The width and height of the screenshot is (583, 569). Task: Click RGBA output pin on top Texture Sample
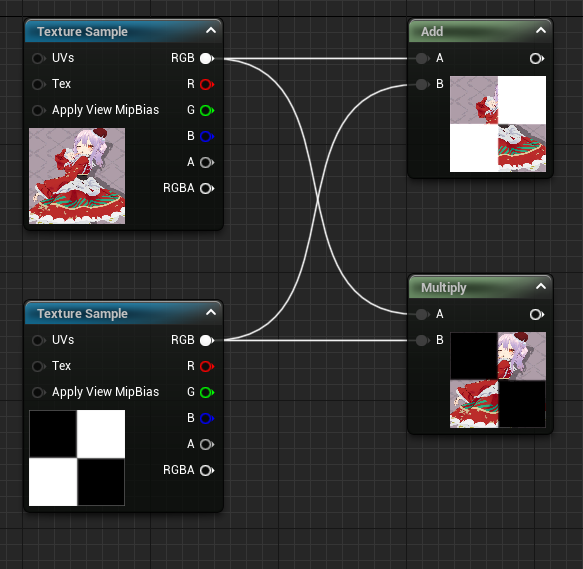pos(207,189)
